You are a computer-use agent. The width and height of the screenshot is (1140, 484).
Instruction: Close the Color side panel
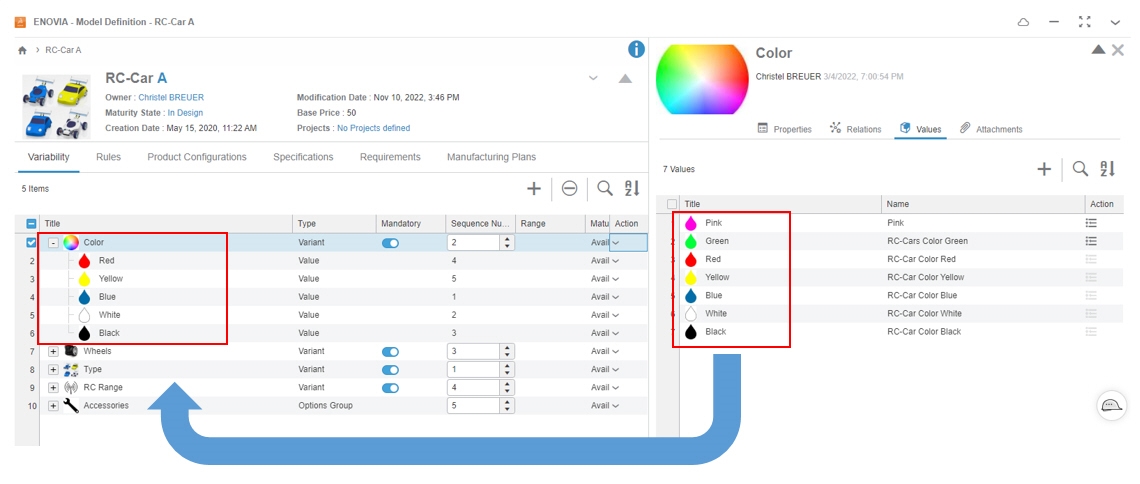(1118, 50)
